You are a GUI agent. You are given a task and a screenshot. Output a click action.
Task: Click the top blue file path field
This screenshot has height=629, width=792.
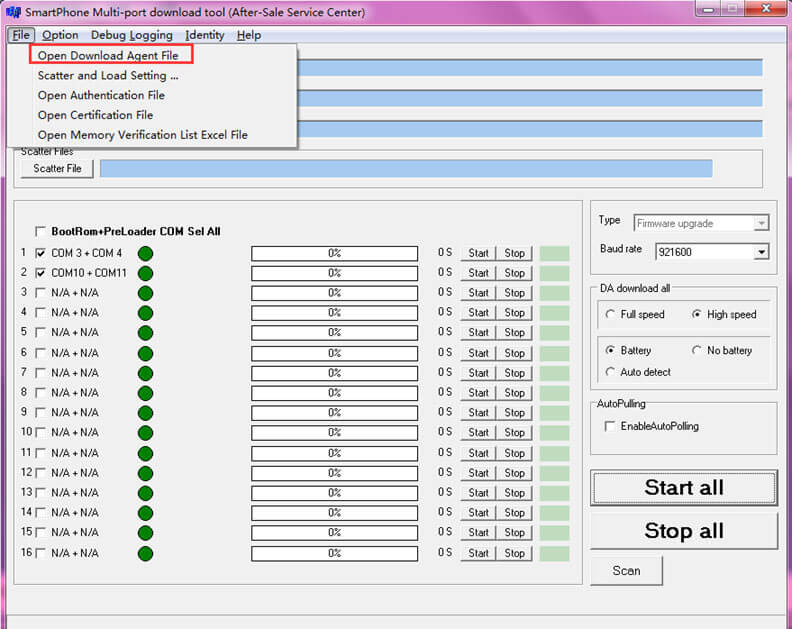click(x=530, y=68)
